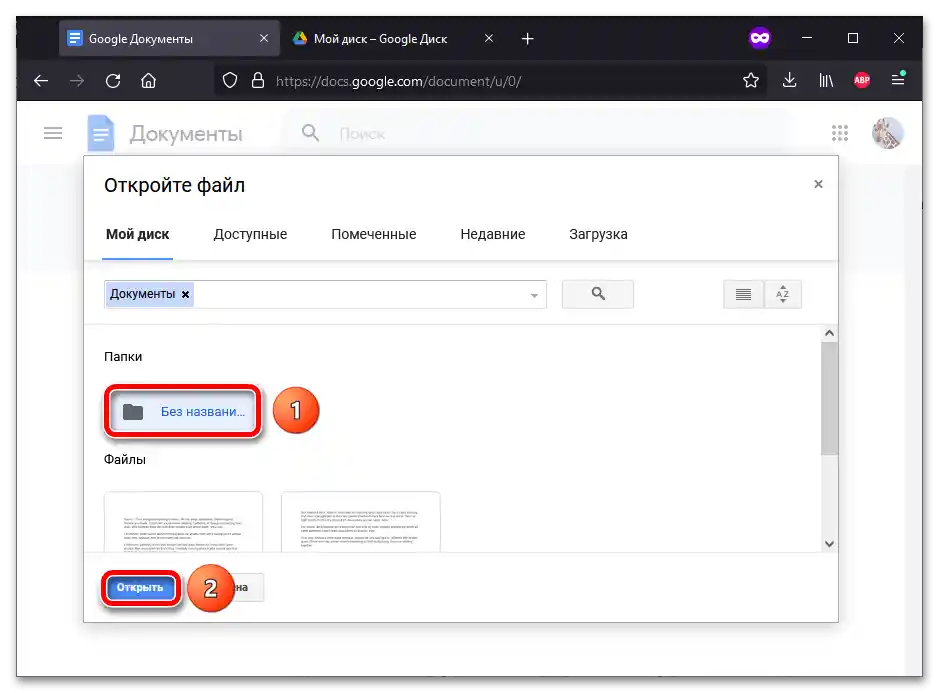Open the Google account avatar

887,133
